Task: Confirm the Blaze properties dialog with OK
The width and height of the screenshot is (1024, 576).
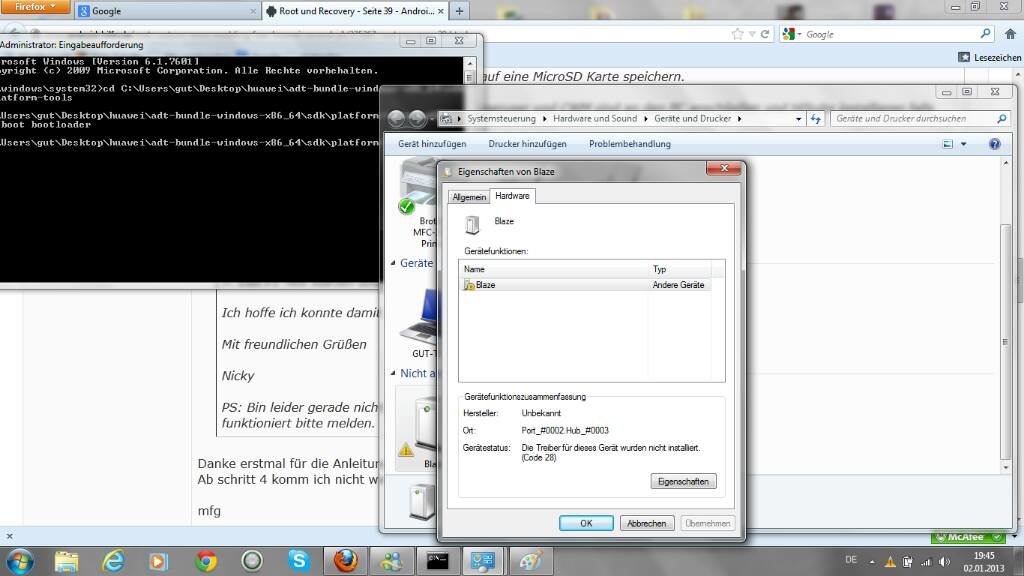Action: coord(586,523)
